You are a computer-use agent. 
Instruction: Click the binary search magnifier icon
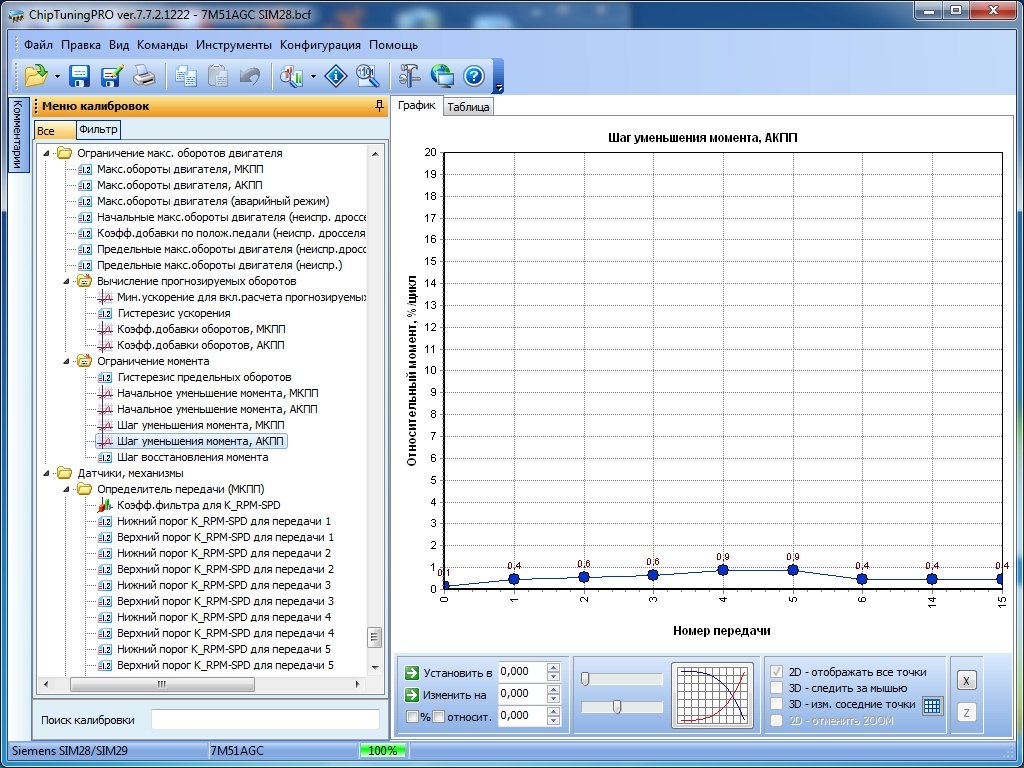(367, 76)
